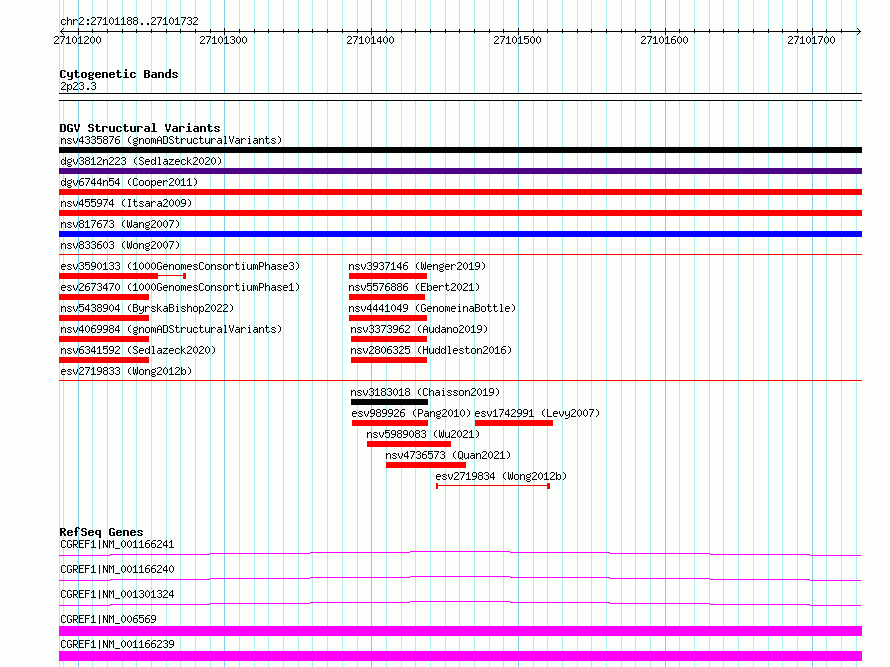This screenshot has height=667, width=890.
Task: Open variant nsv455974 (Itsara2009) label
Action: coord(126,203)
